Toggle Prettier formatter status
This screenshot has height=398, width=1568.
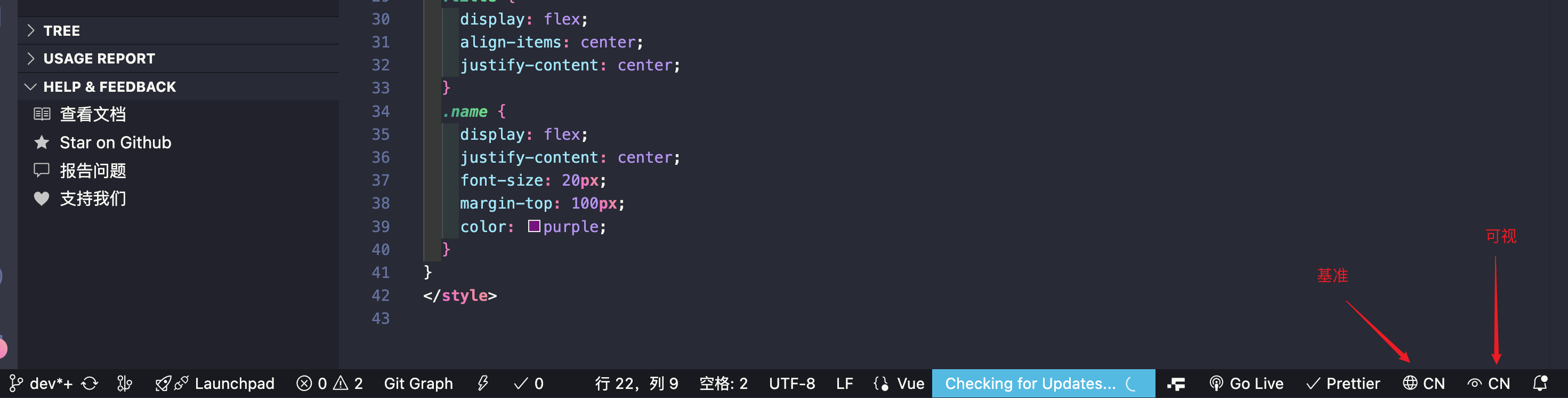click(1343, 384)
